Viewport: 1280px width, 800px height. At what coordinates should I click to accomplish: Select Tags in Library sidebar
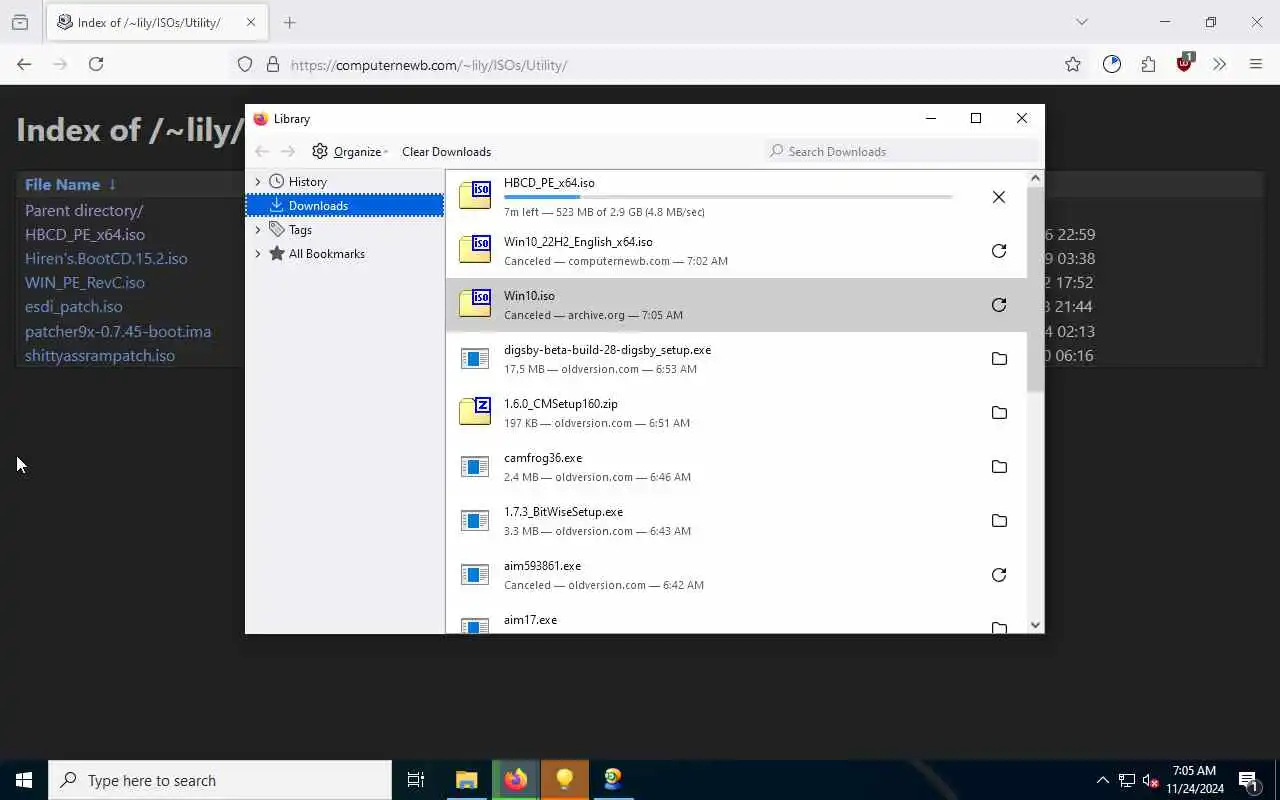click(300, 230)
